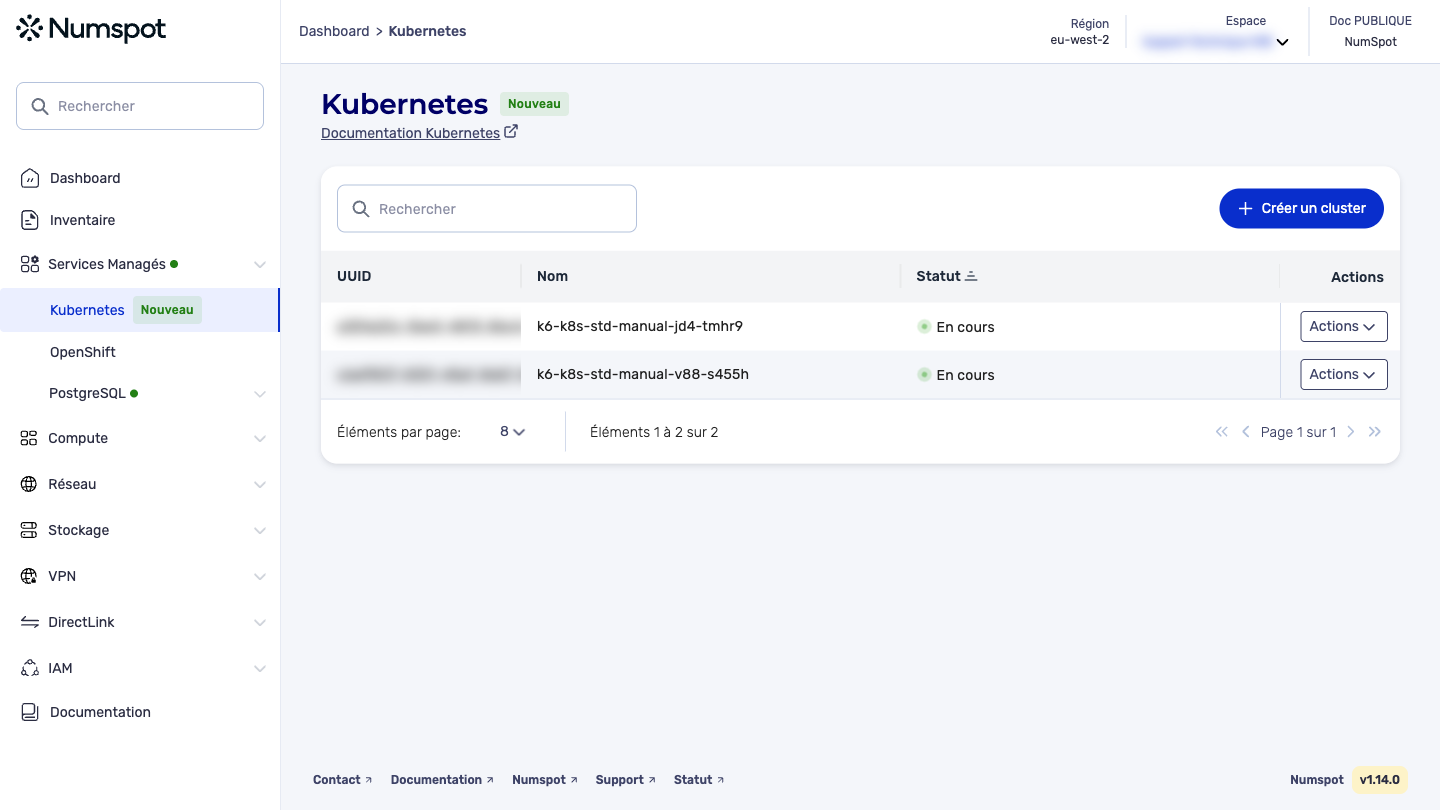Select OpenShift in the sidebar menu

(83, 352)
